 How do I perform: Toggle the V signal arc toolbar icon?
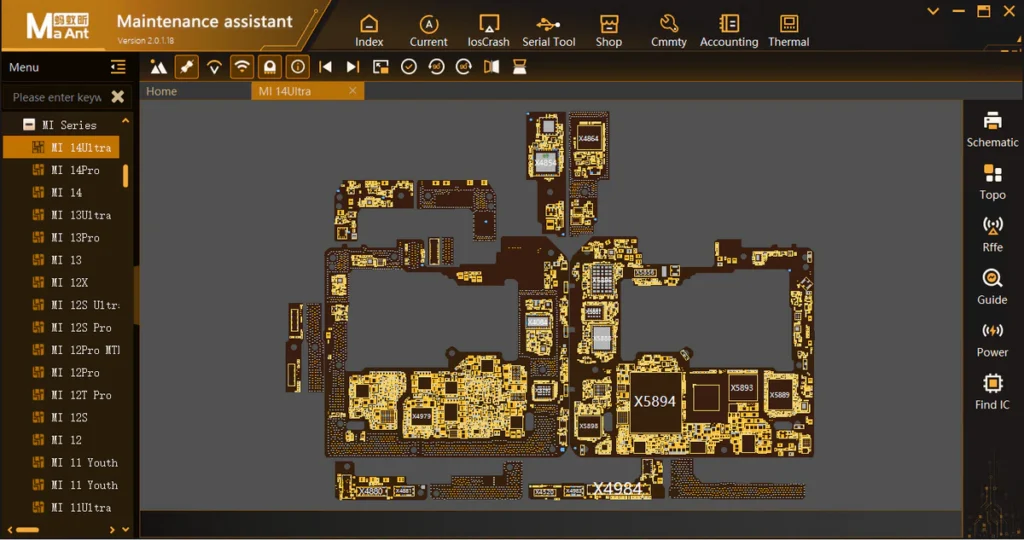coord(214,67)
